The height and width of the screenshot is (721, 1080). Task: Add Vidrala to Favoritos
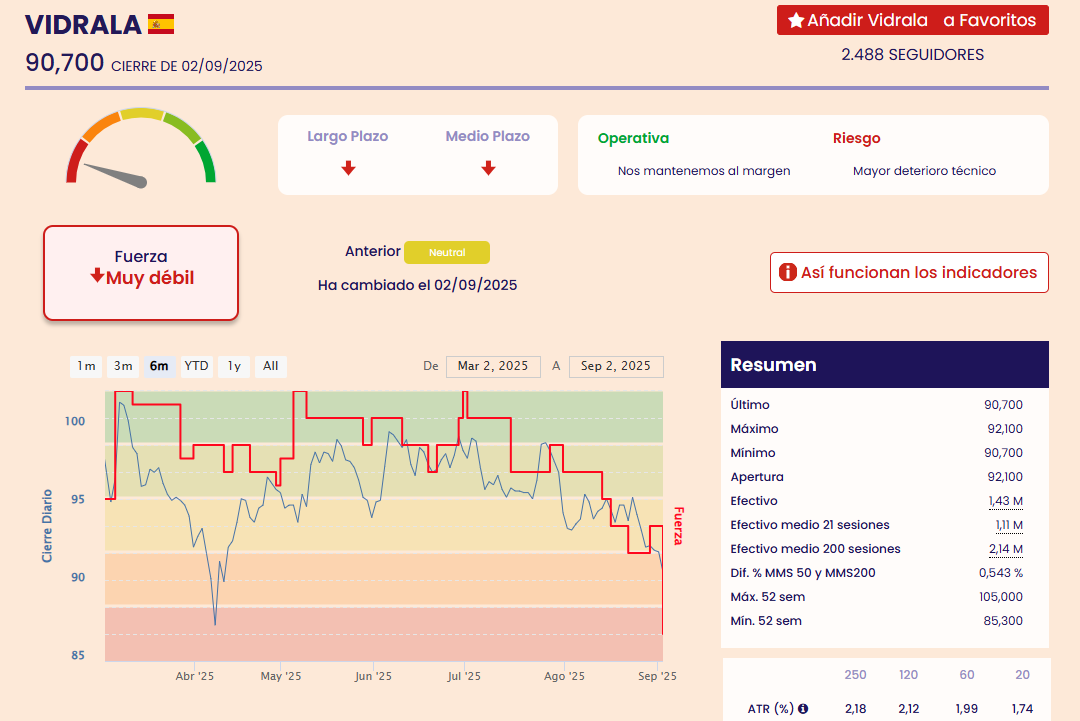pyautogui.click(x=913, y=20)
